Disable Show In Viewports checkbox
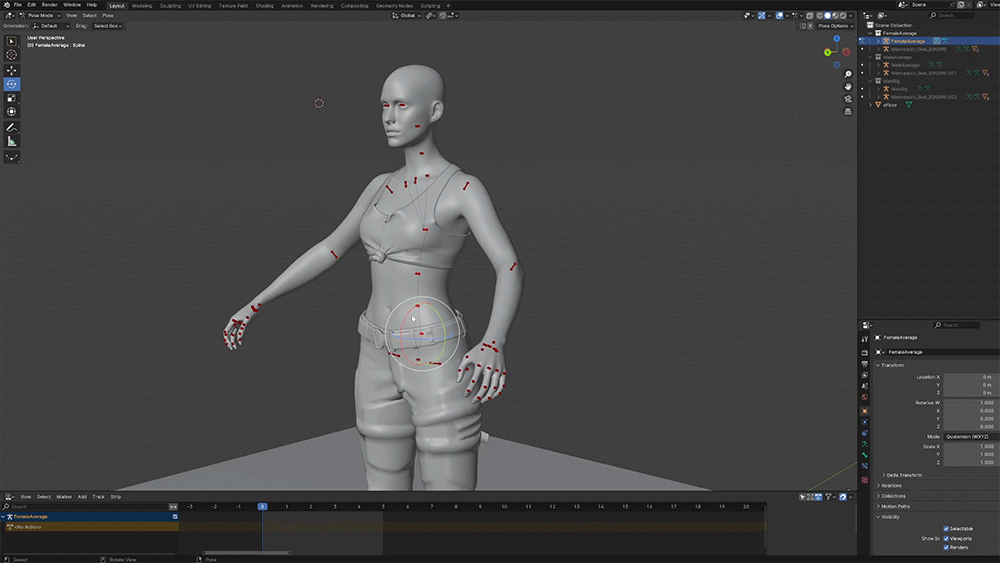Screen dimensions: 1000x563 (946, 538)
